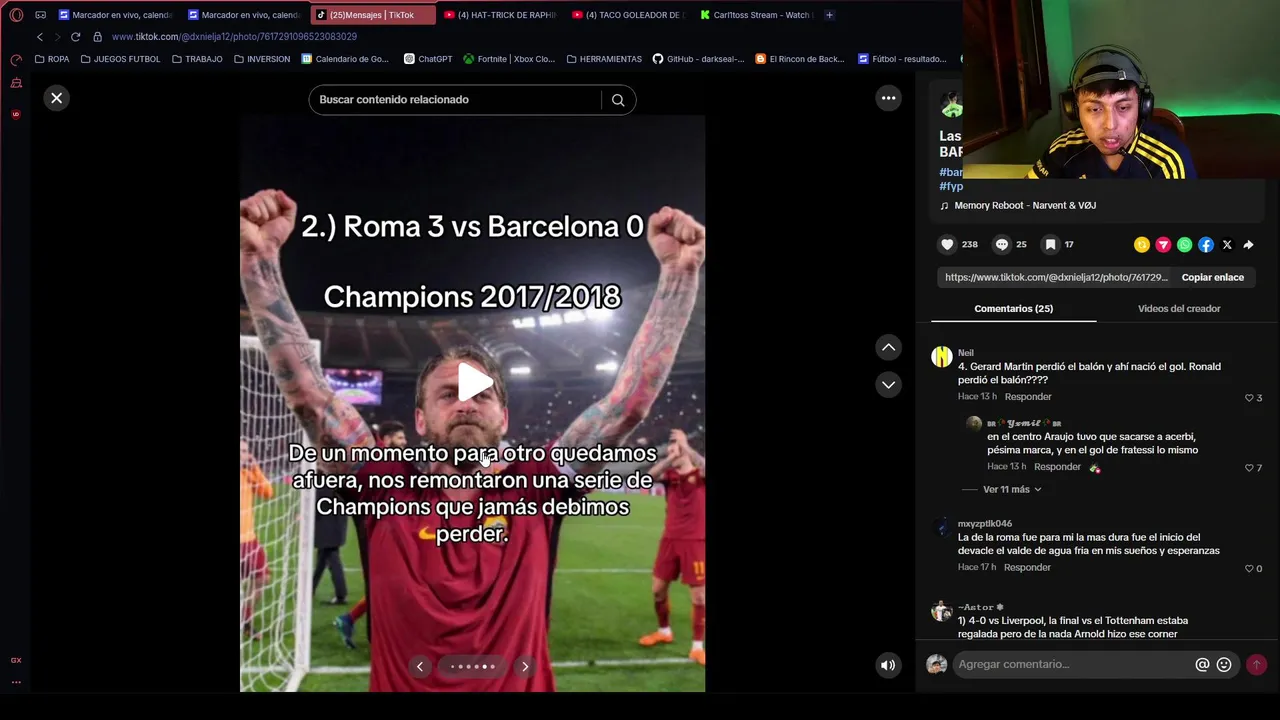The image size is (1280, 720).
Task: Open ChatGPT bookmark
Action: click(x=428, y=59)
